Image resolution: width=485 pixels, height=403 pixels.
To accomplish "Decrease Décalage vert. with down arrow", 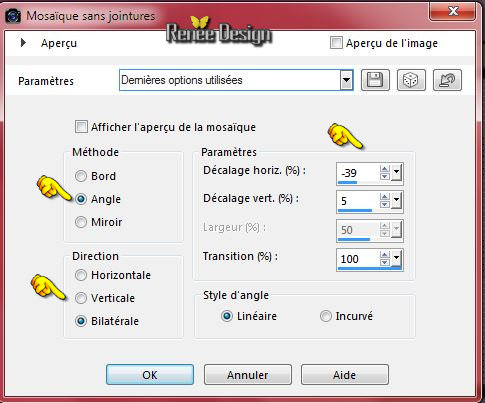I will pos(385,205).
